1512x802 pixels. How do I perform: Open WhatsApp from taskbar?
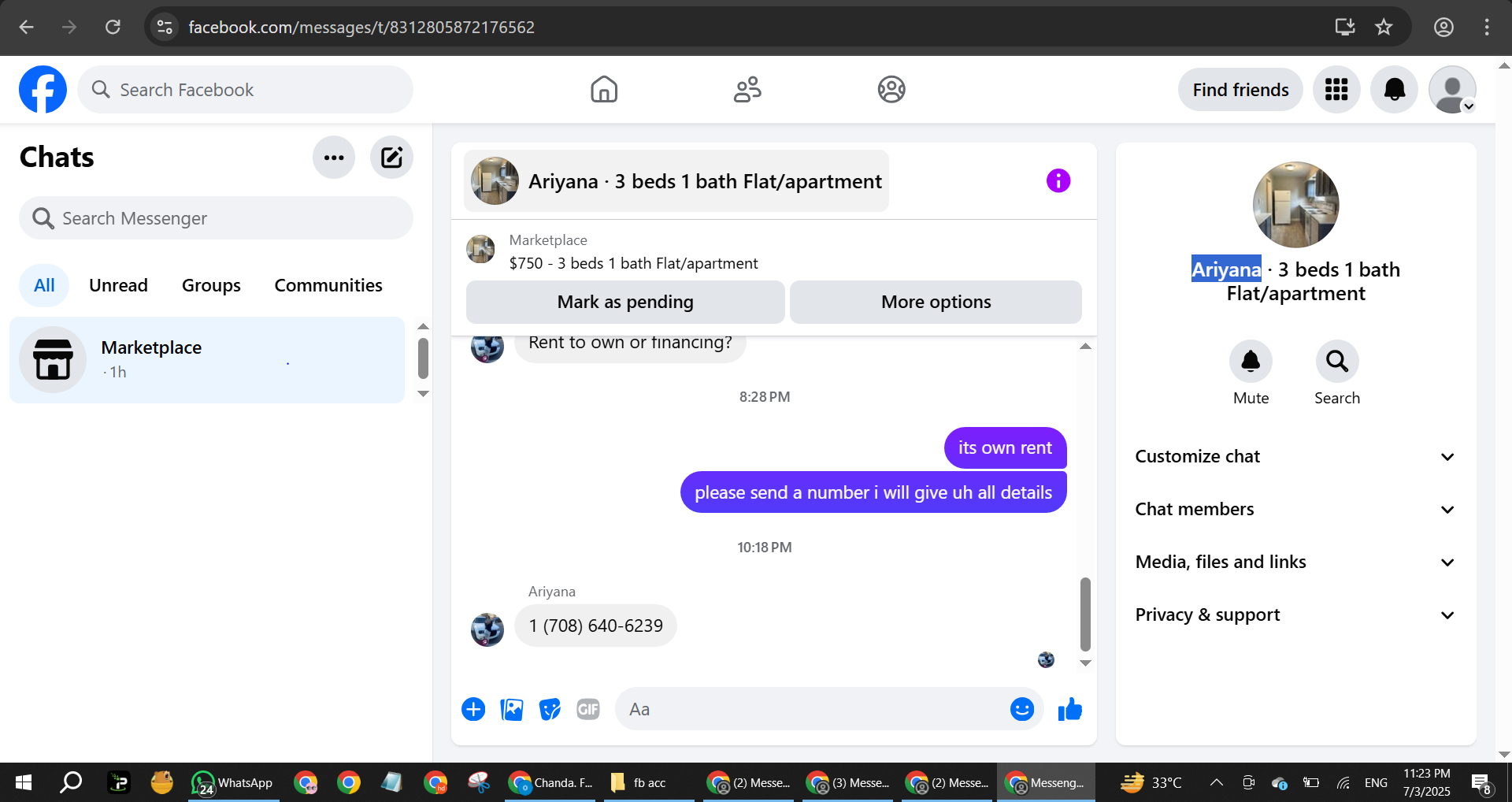tap(233, 782)
